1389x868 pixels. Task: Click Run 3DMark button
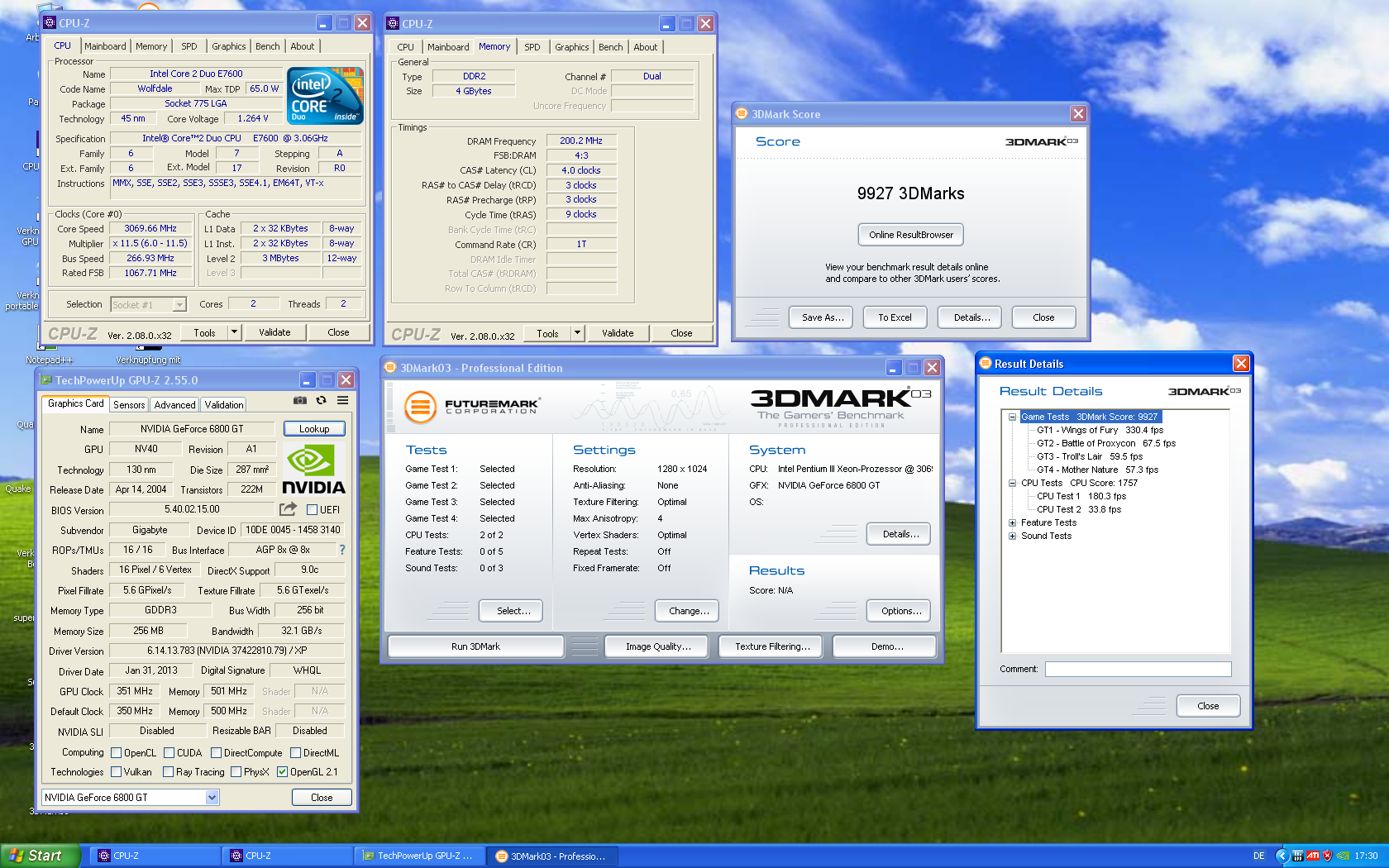point(475,646)
